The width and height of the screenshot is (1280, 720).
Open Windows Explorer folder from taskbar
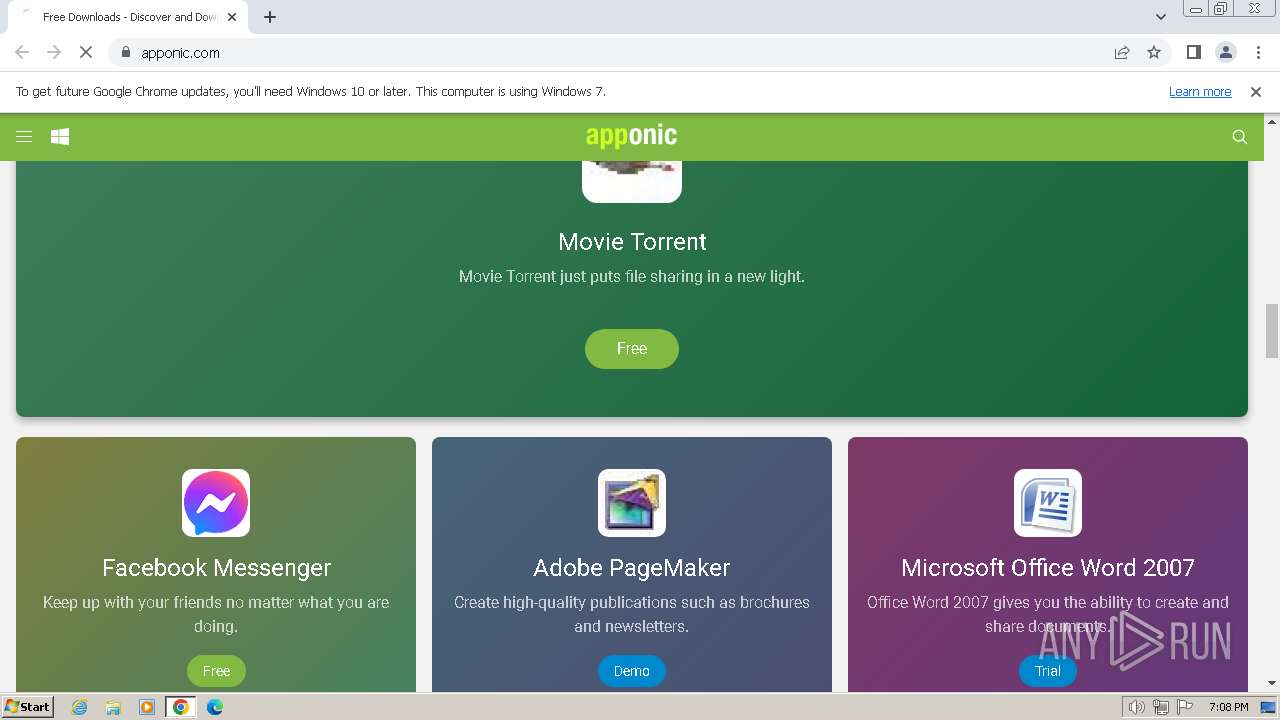113,707
